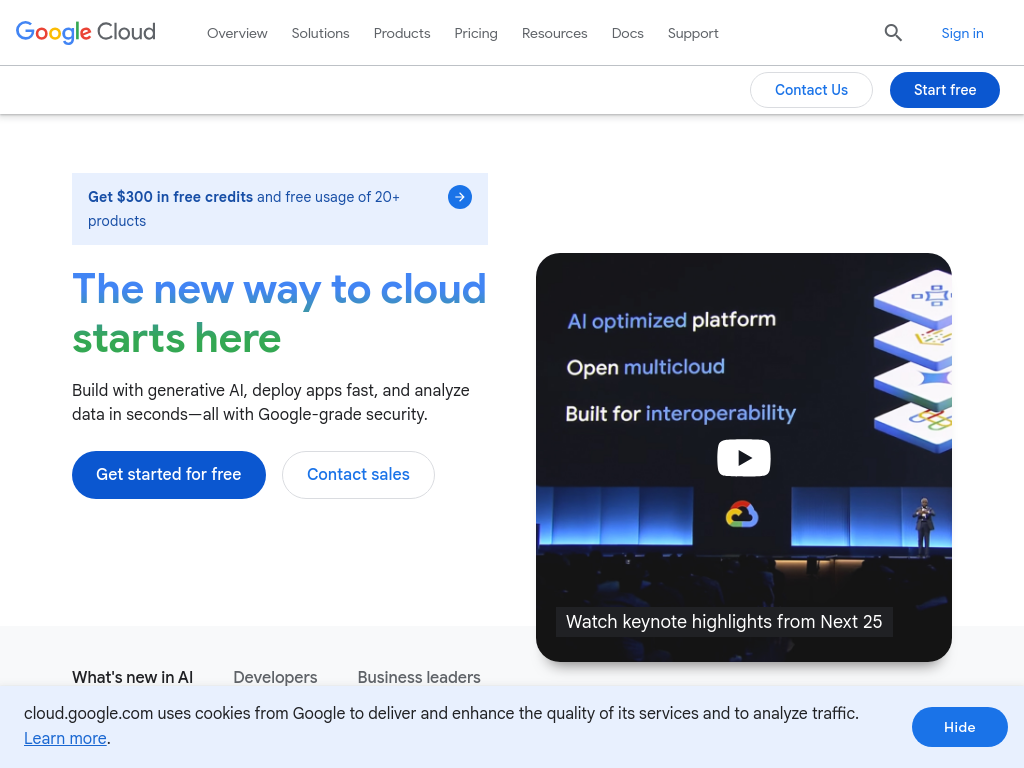Click Sign in
The width and height of the screenshot is (1024, 768).
pos(962,33)
